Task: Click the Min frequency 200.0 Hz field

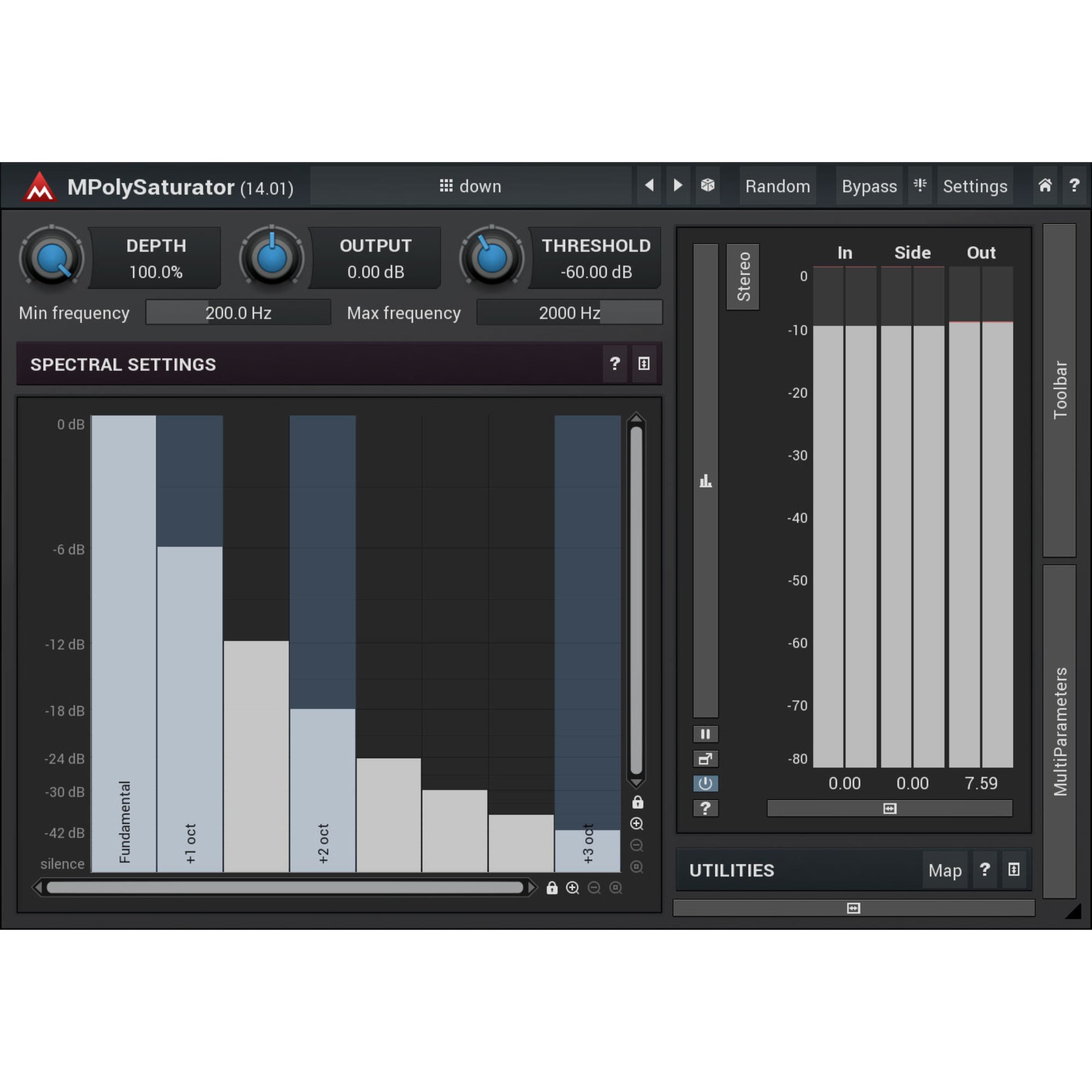Action: [238, 312]
